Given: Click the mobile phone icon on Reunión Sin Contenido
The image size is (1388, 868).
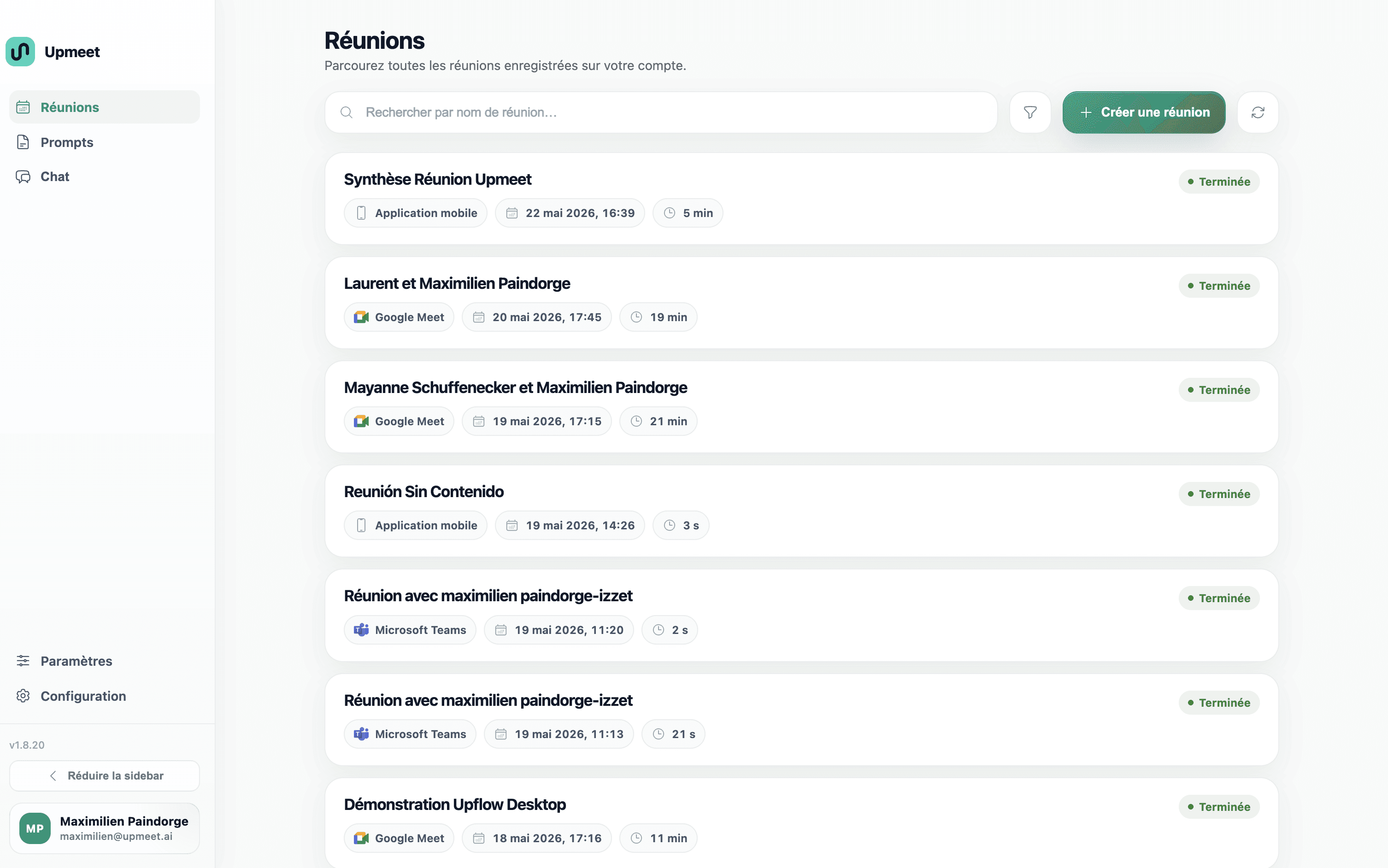Looking at the screenshot, I should click(x=361, y=525).
